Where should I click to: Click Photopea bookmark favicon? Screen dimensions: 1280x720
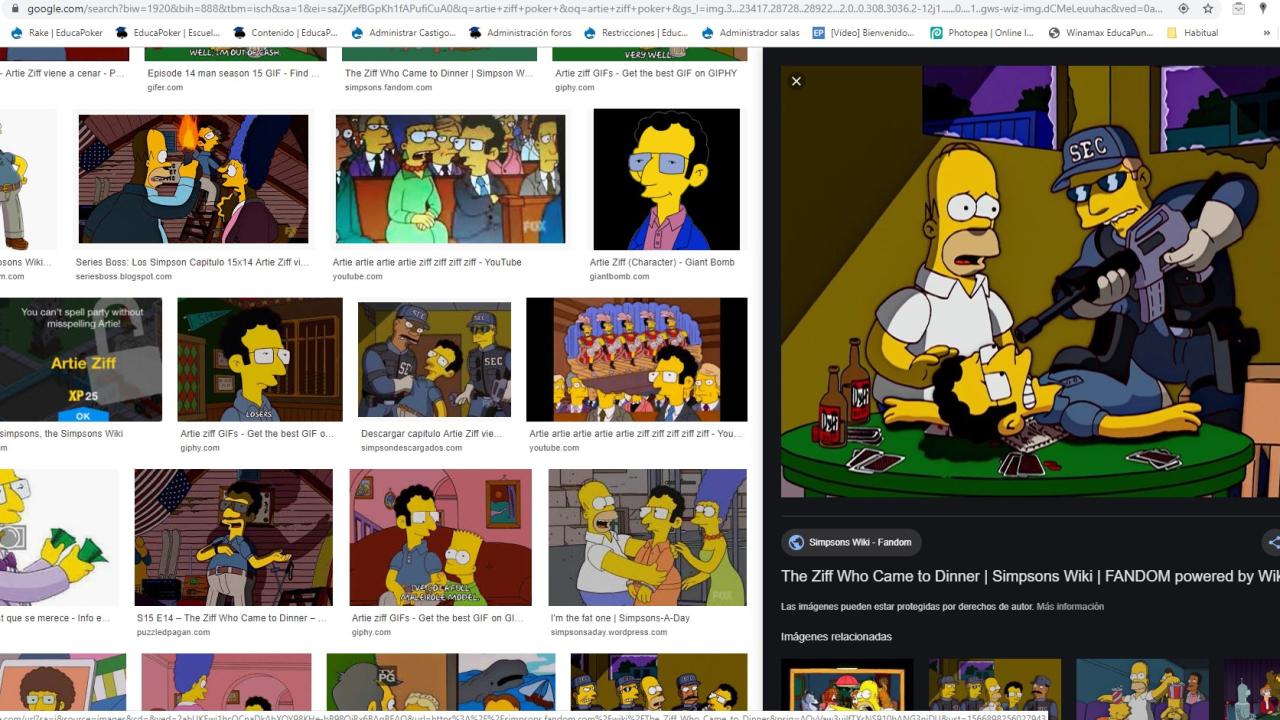point(936,32)
